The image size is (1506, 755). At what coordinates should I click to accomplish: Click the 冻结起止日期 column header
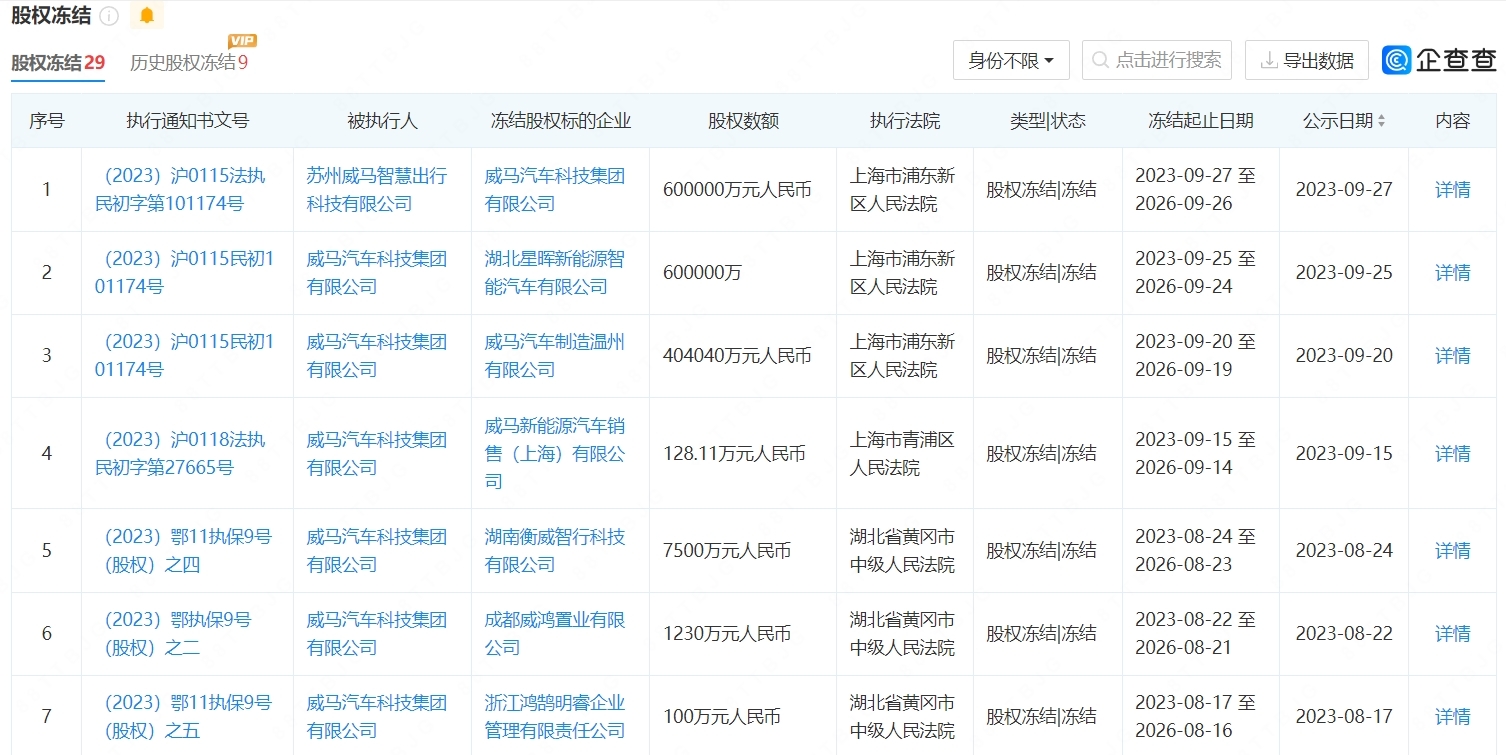tap(1200, 121)
